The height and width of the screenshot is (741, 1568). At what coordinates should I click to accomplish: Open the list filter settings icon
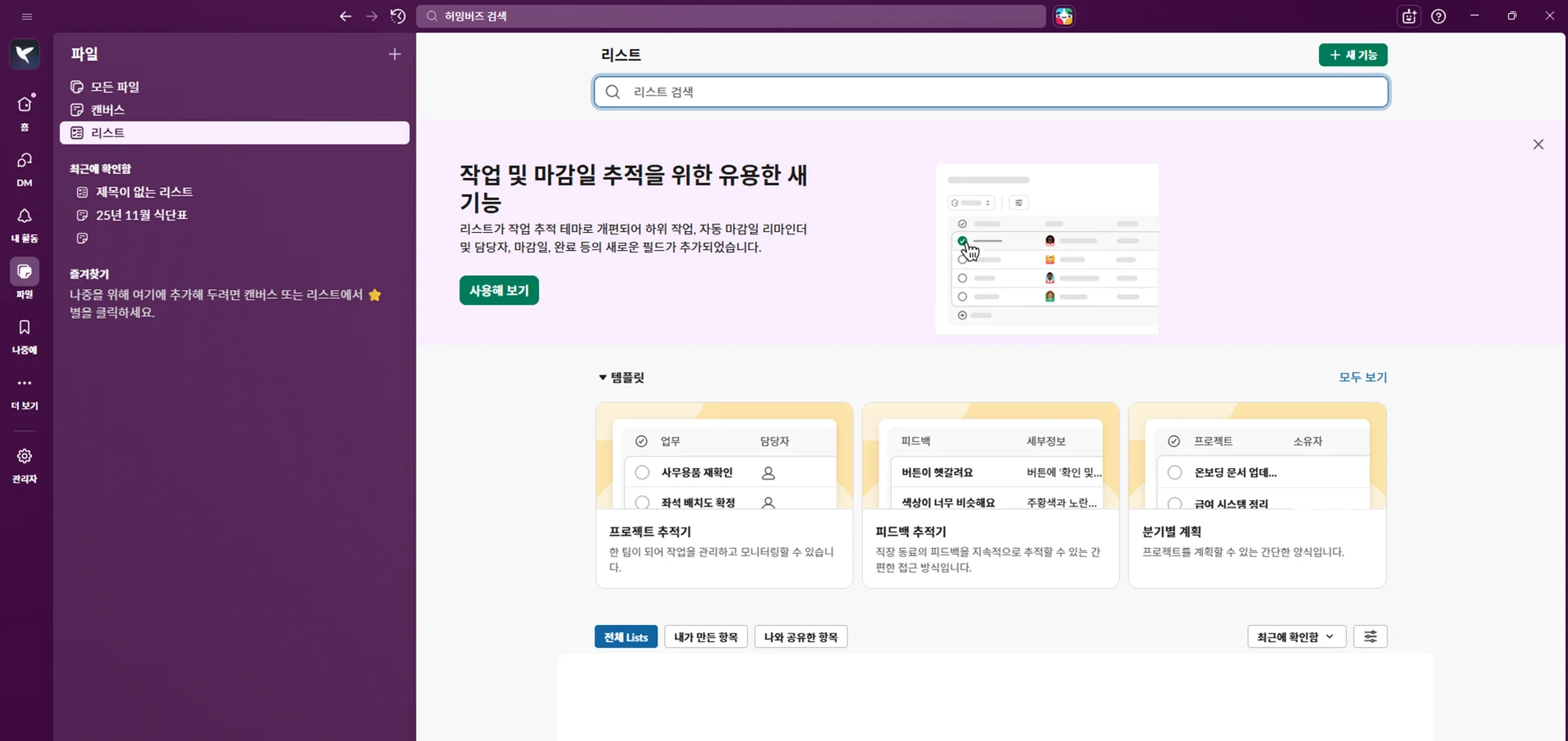pos(1370,636)
